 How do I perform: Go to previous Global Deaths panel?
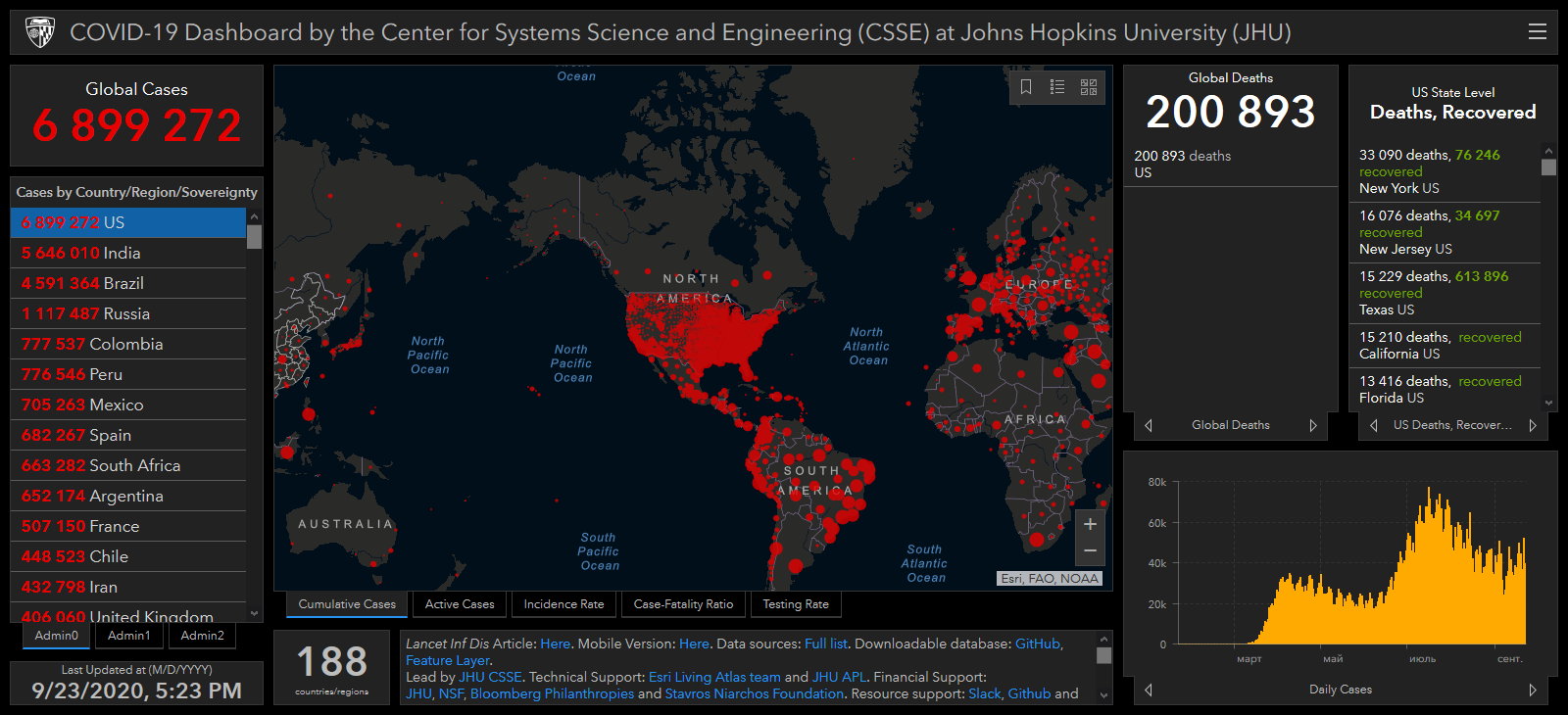(1149, 425)
